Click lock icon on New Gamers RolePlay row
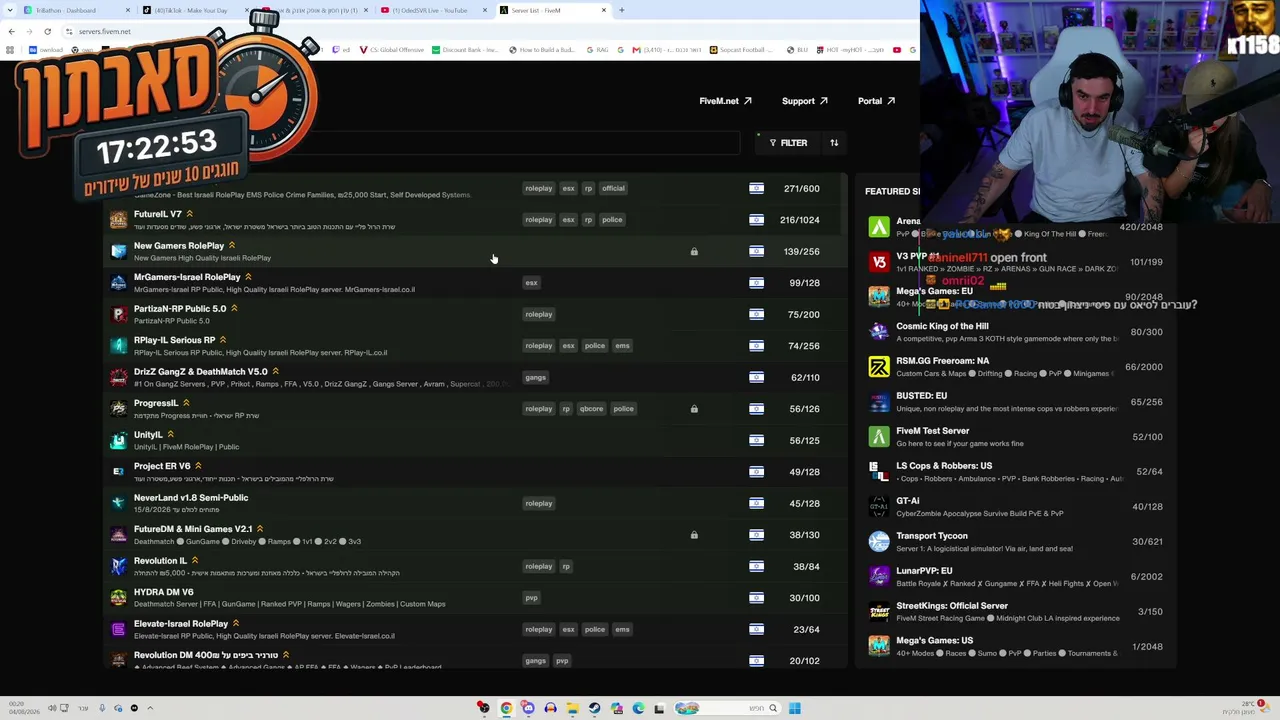1280x720 pixels. pyautogui.click(x=694, y=251)
